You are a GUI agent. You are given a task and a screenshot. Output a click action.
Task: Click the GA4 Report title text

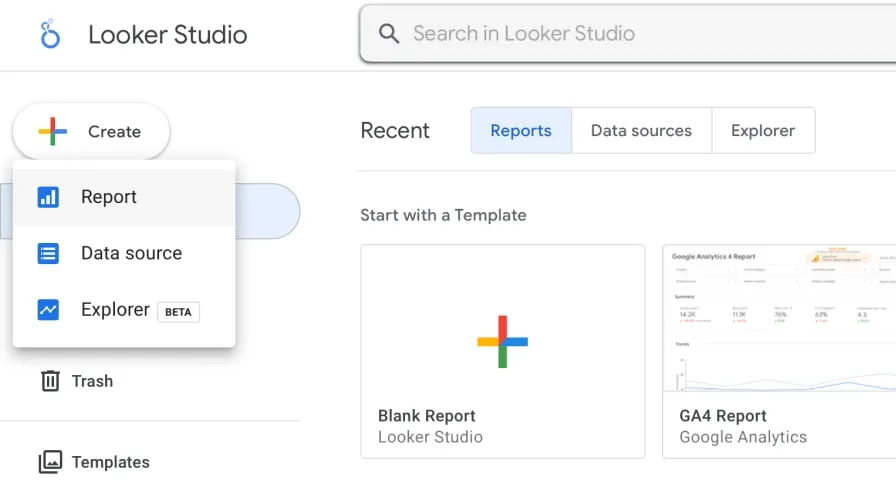[x=723, y=416]
